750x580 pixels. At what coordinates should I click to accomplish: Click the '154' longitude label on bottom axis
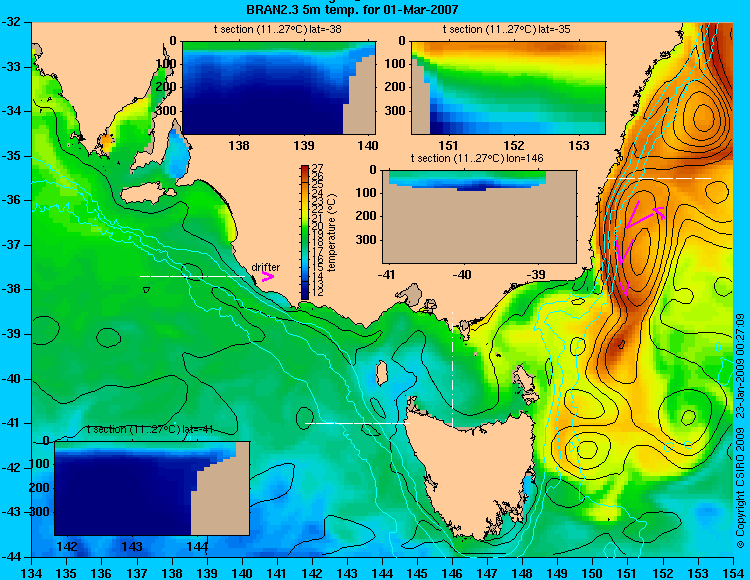tap(733, 572)
